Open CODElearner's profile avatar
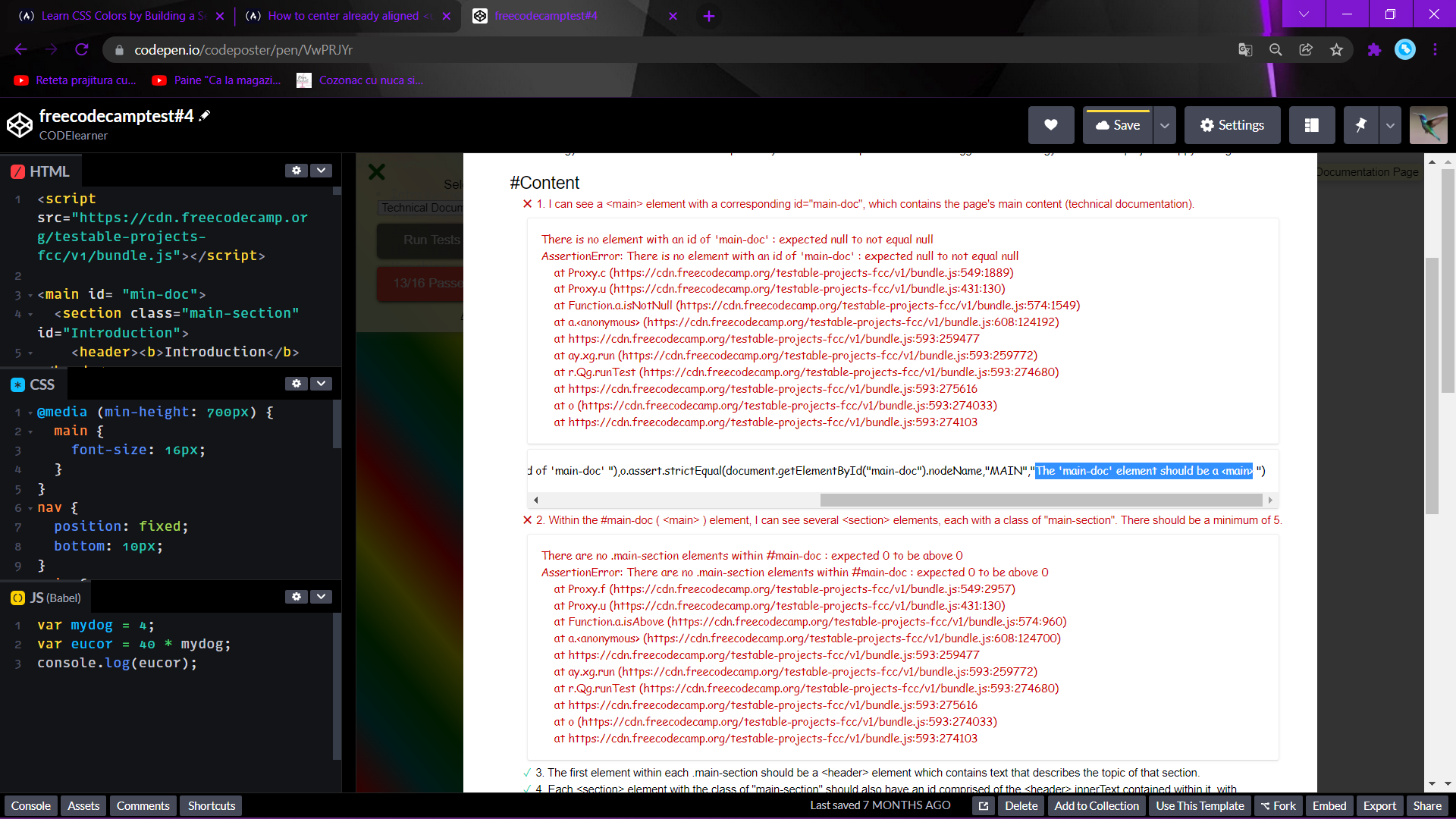The image size is (1456, 819). (1428, 124)
